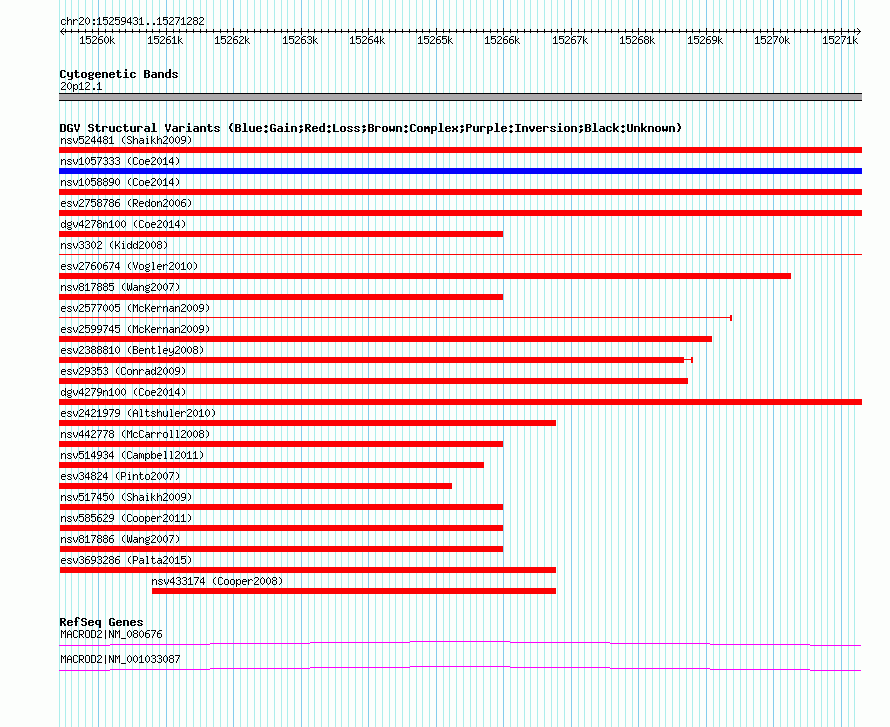
Task: Click the chr20:15259431..15271282 coordinate label
Action: 132,21
